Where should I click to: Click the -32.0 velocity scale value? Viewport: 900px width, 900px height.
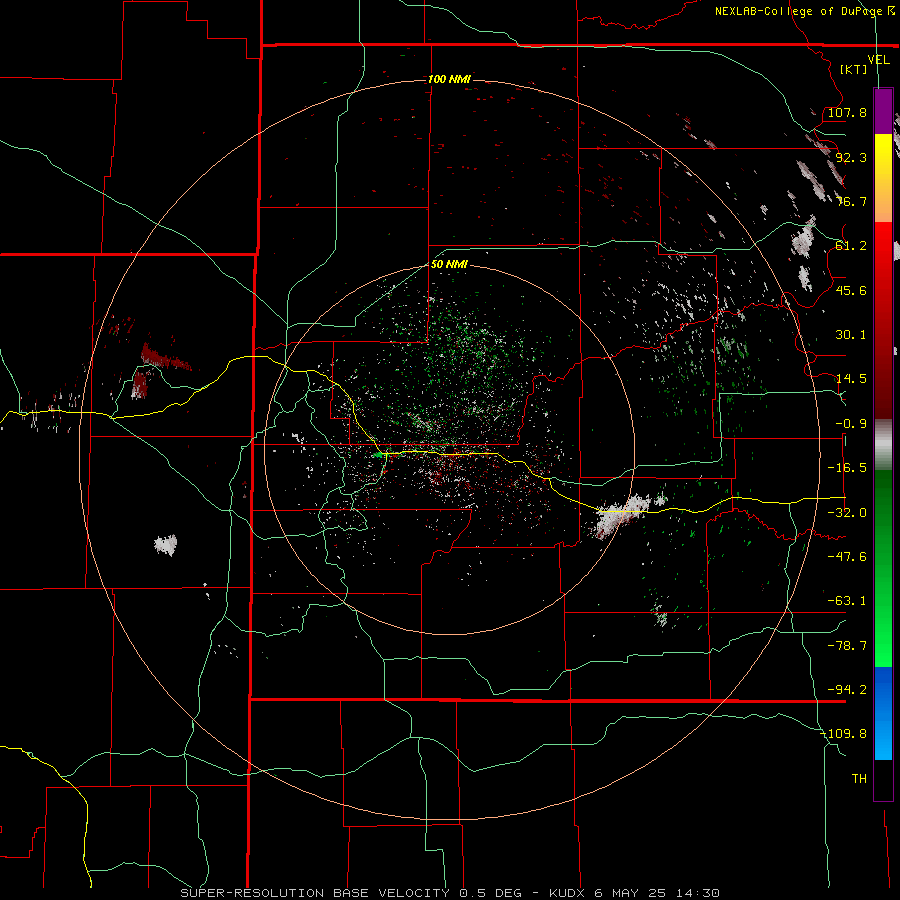pos(847,513)
